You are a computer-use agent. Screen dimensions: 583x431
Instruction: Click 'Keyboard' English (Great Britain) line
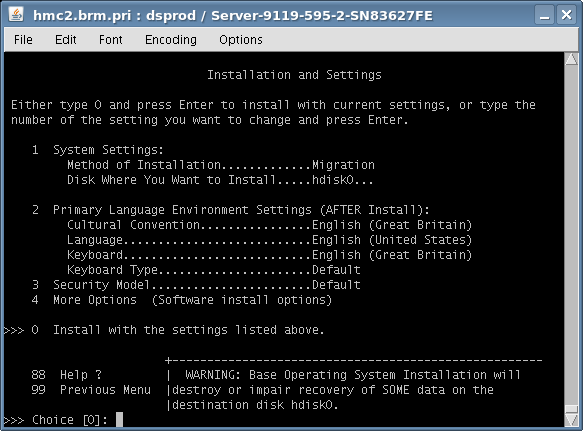click(x=270, y=255)
